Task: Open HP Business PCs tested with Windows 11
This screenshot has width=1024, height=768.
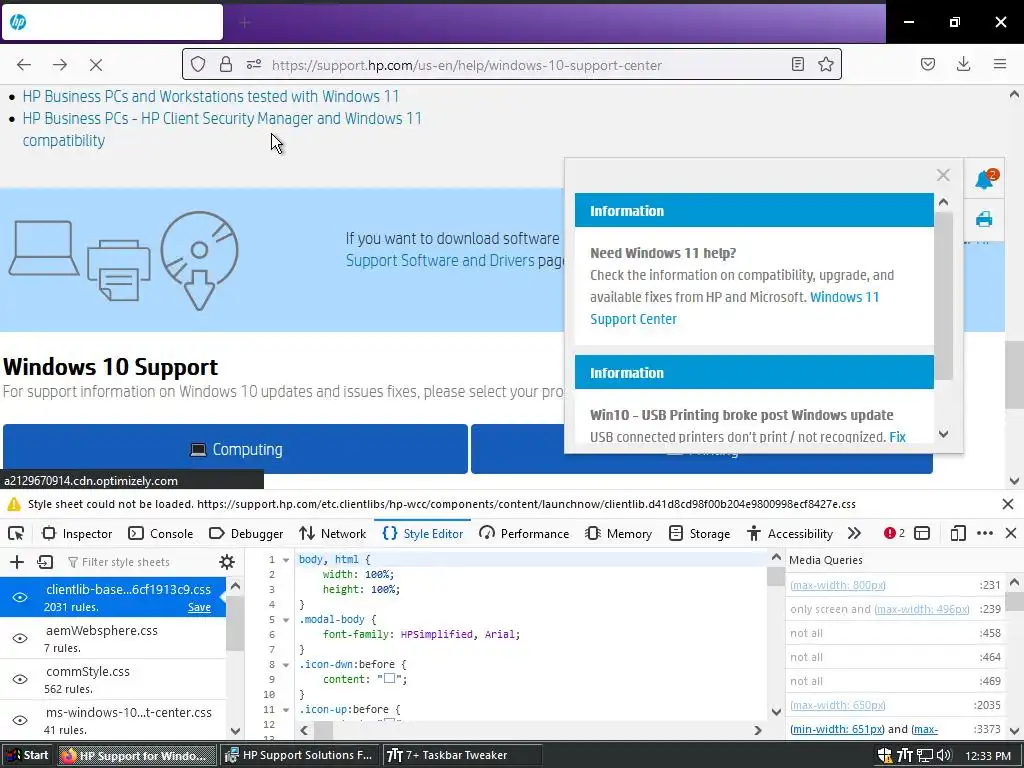Action: pyautogui.click(x=211, y=97)
